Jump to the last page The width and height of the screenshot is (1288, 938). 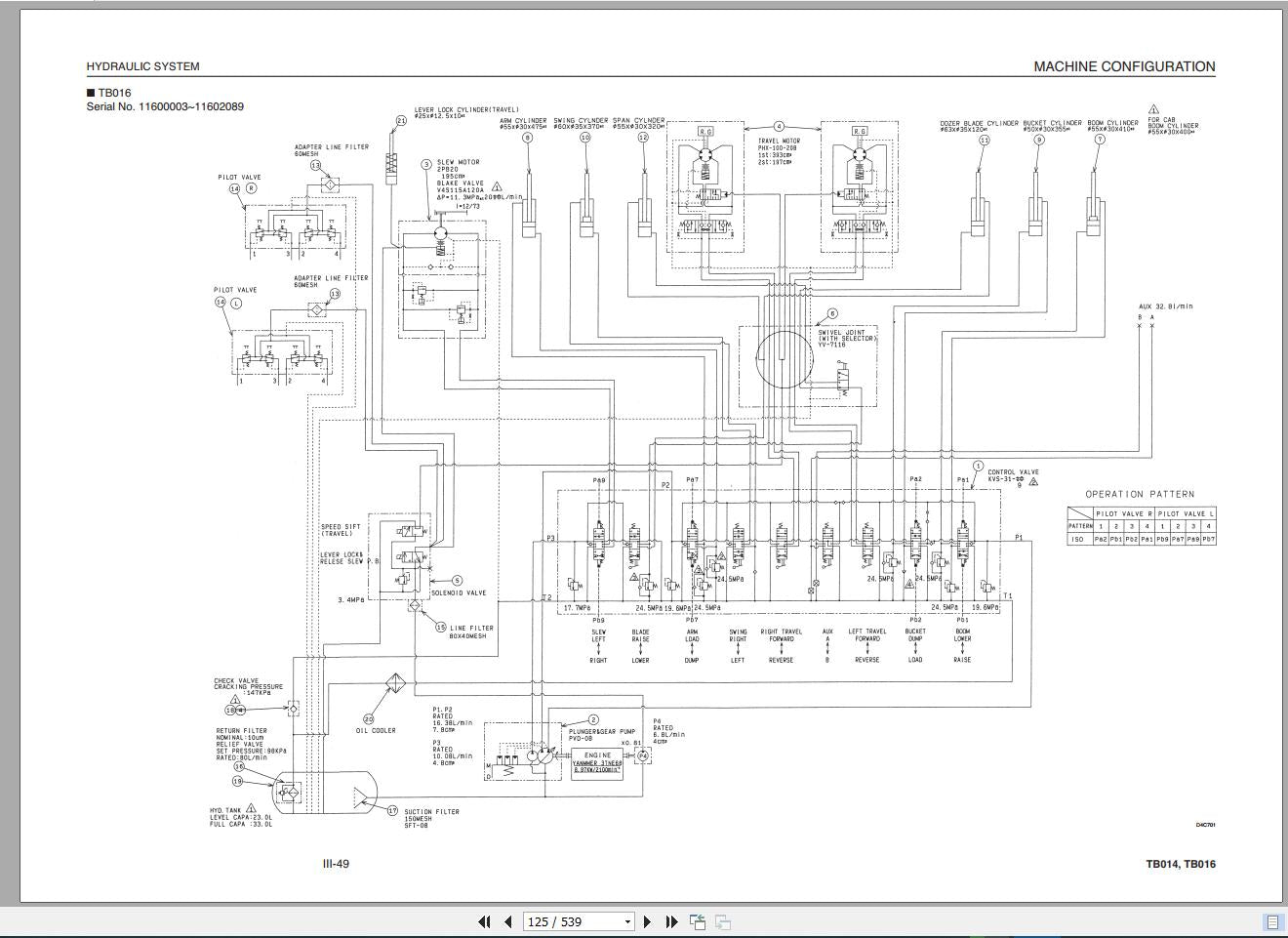coord(671,921)
